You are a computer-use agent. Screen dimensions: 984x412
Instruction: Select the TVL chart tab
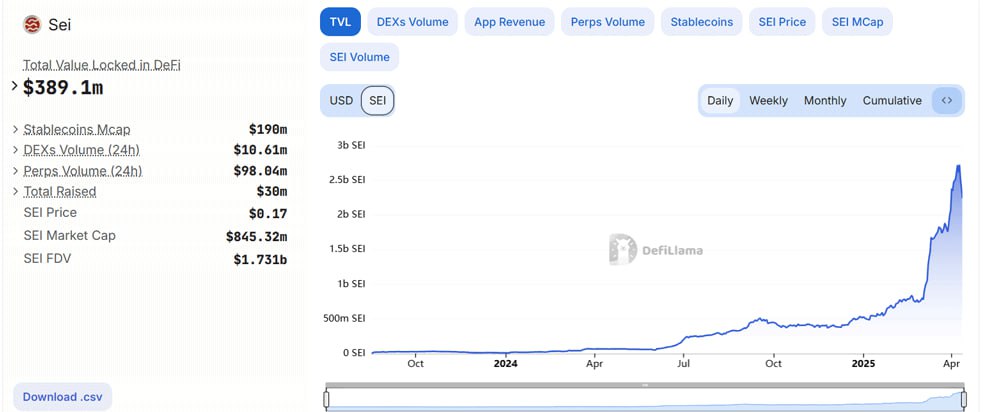coord(340,22)
